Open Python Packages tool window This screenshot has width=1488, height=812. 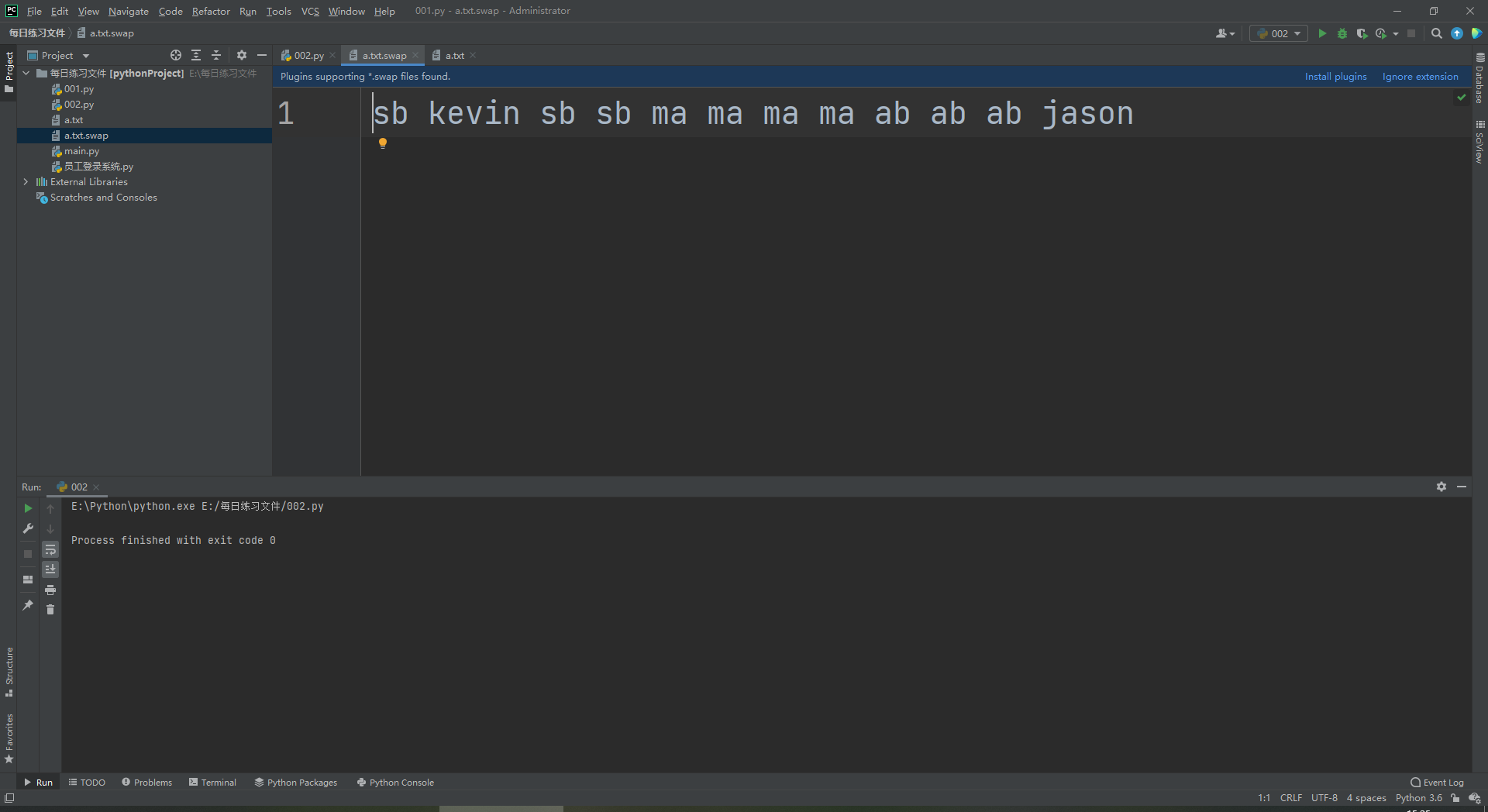click(x=296, y=783)
